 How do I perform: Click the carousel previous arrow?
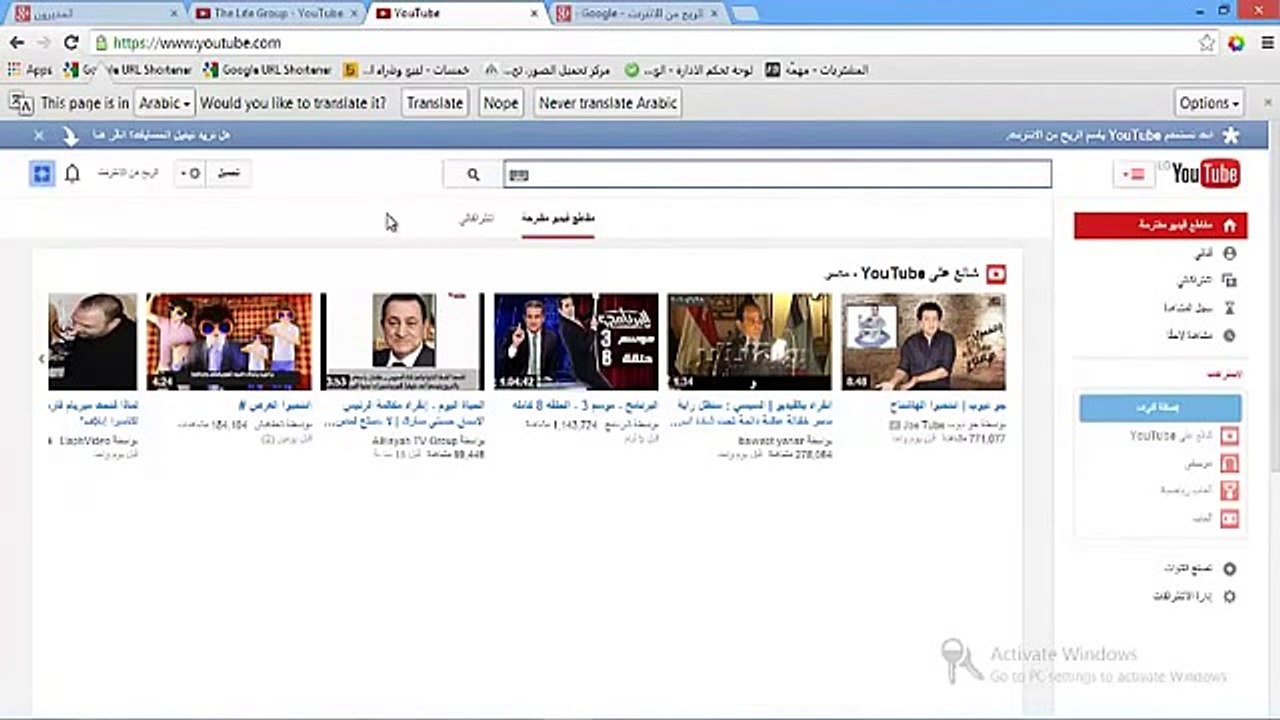(x=42, y=358)
